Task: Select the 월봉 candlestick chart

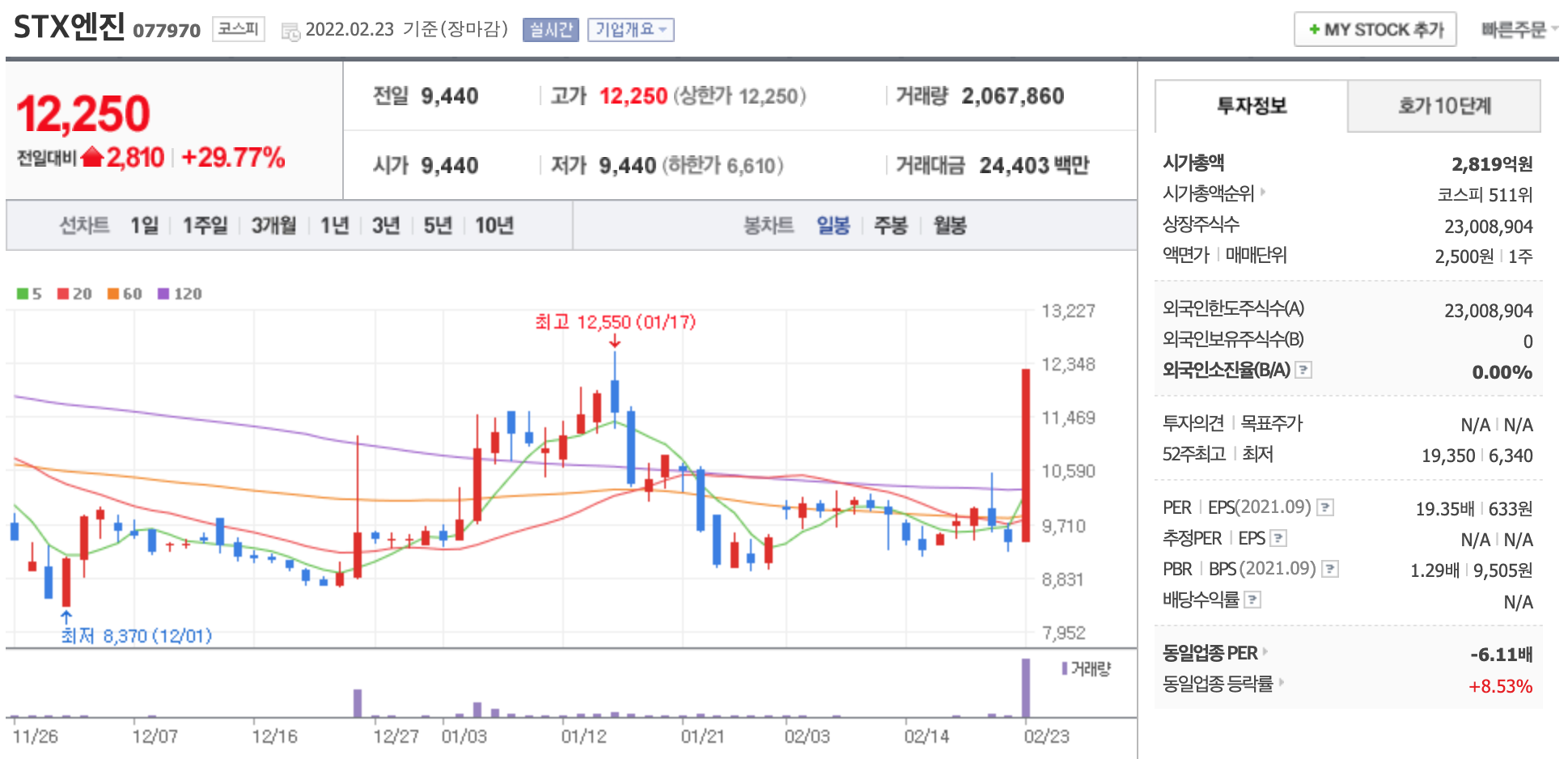Action: (x=950, y=225)
